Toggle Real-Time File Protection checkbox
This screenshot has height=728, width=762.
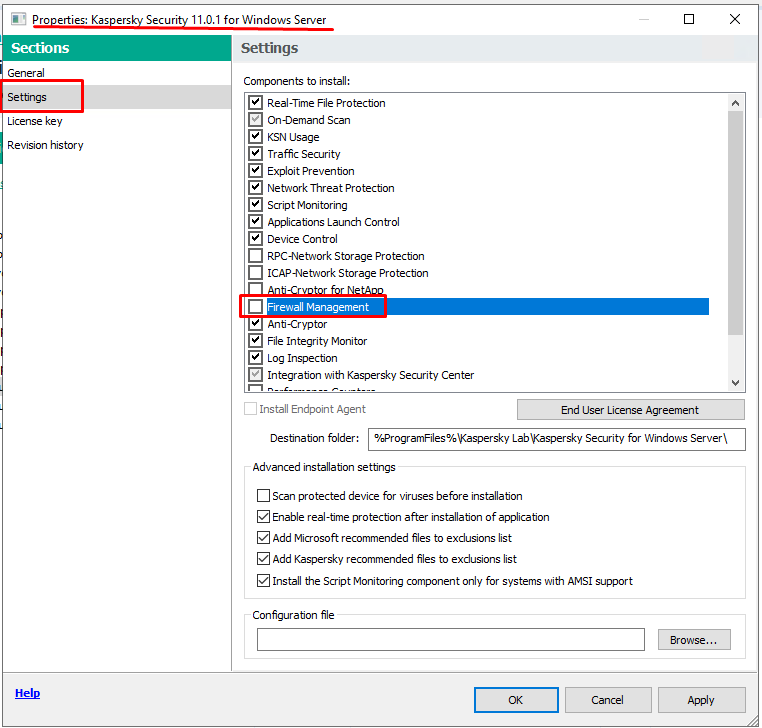pos(256,103)
